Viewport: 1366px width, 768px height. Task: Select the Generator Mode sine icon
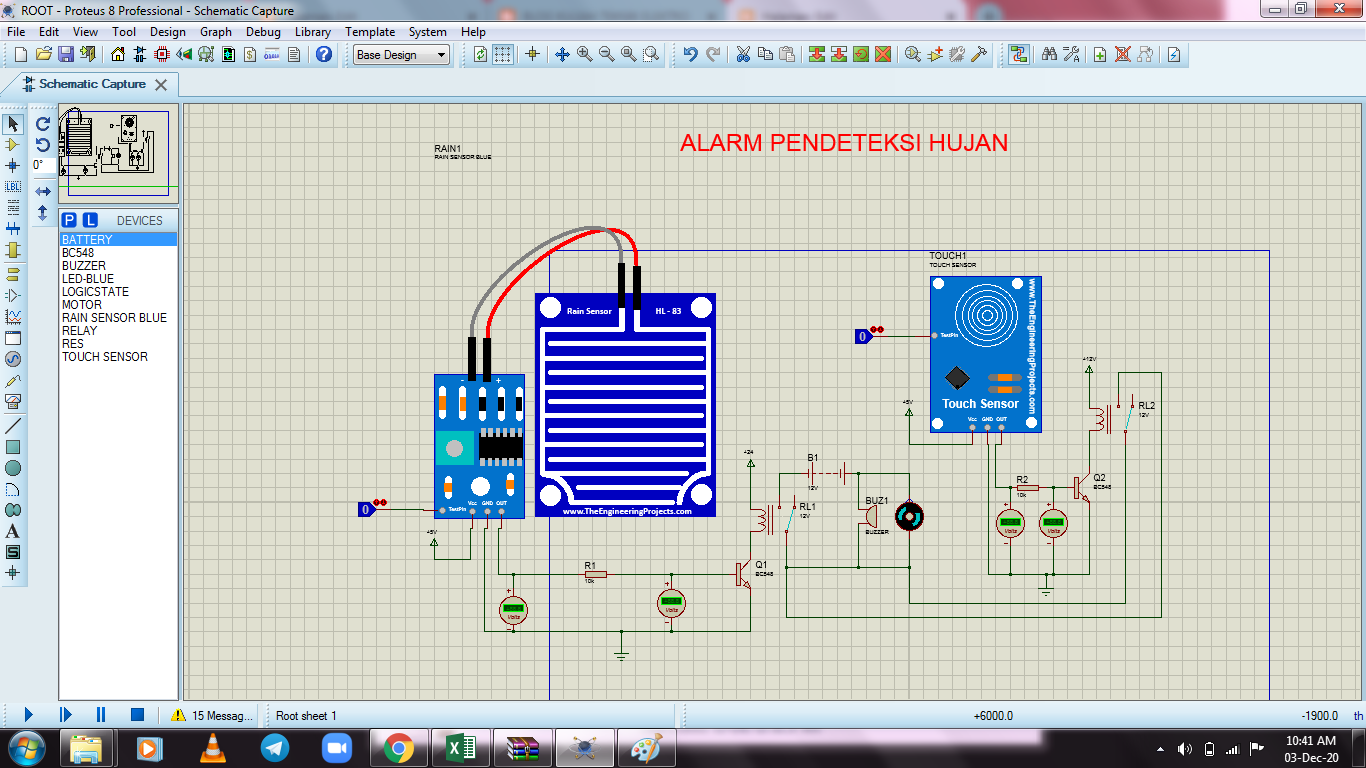click(x=13, y=359)
